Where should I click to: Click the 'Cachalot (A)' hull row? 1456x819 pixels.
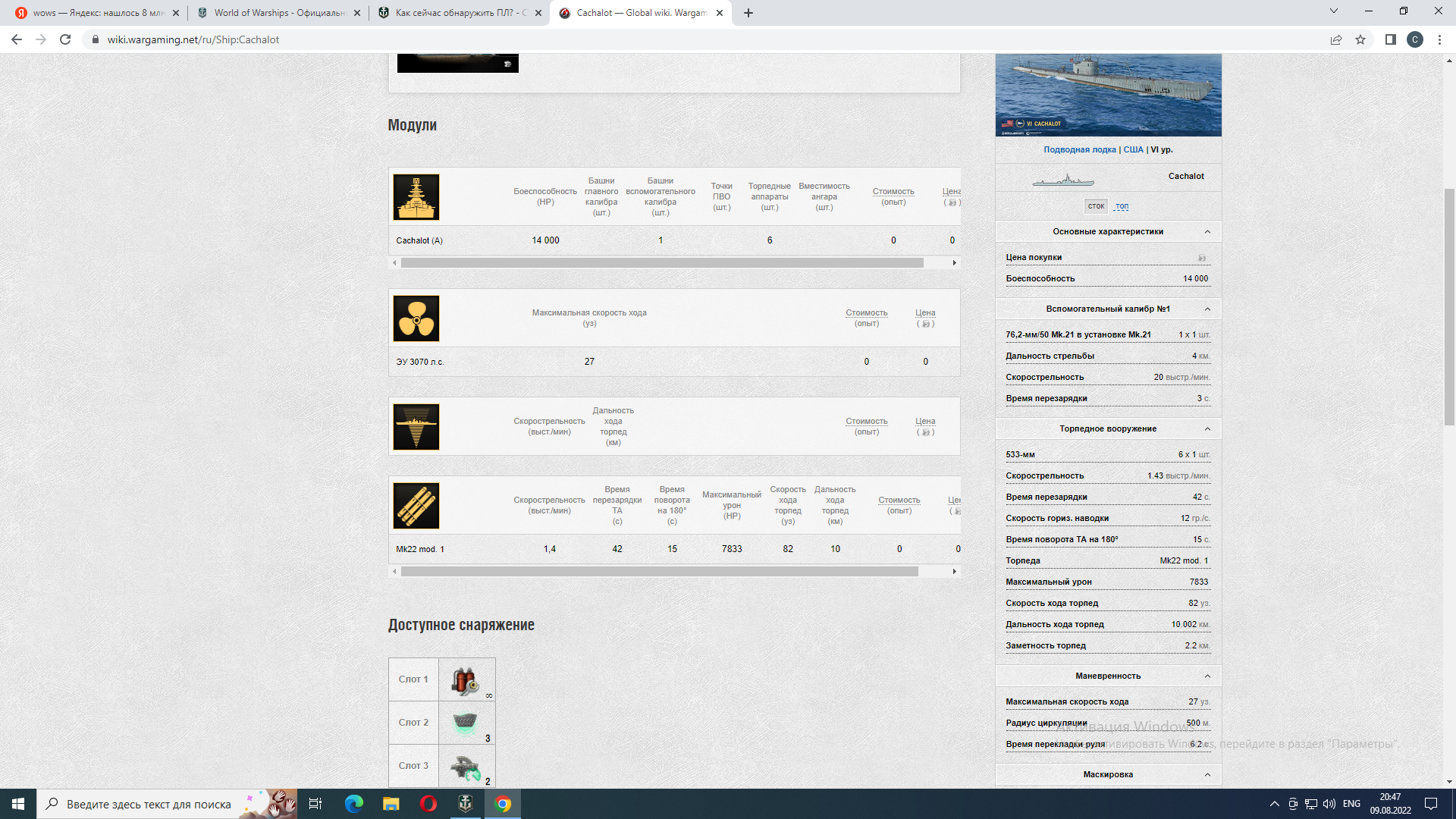coord(674,240)
